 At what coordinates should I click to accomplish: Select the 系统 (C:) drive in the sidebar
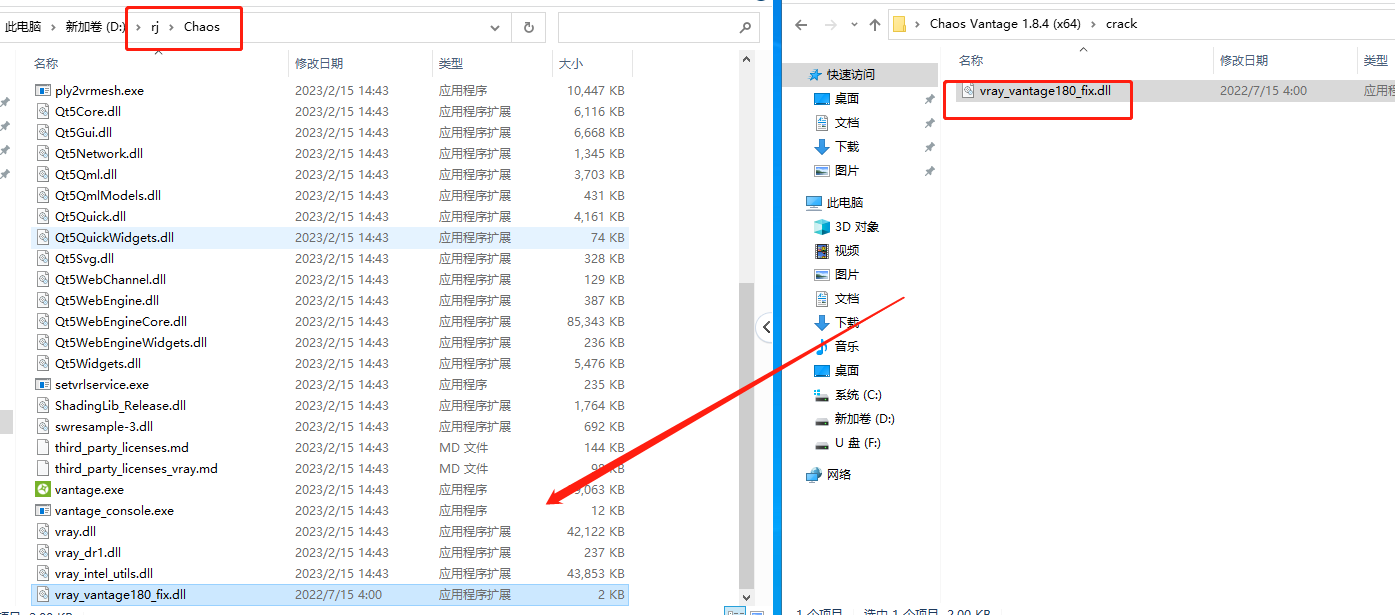pos(858,395)
